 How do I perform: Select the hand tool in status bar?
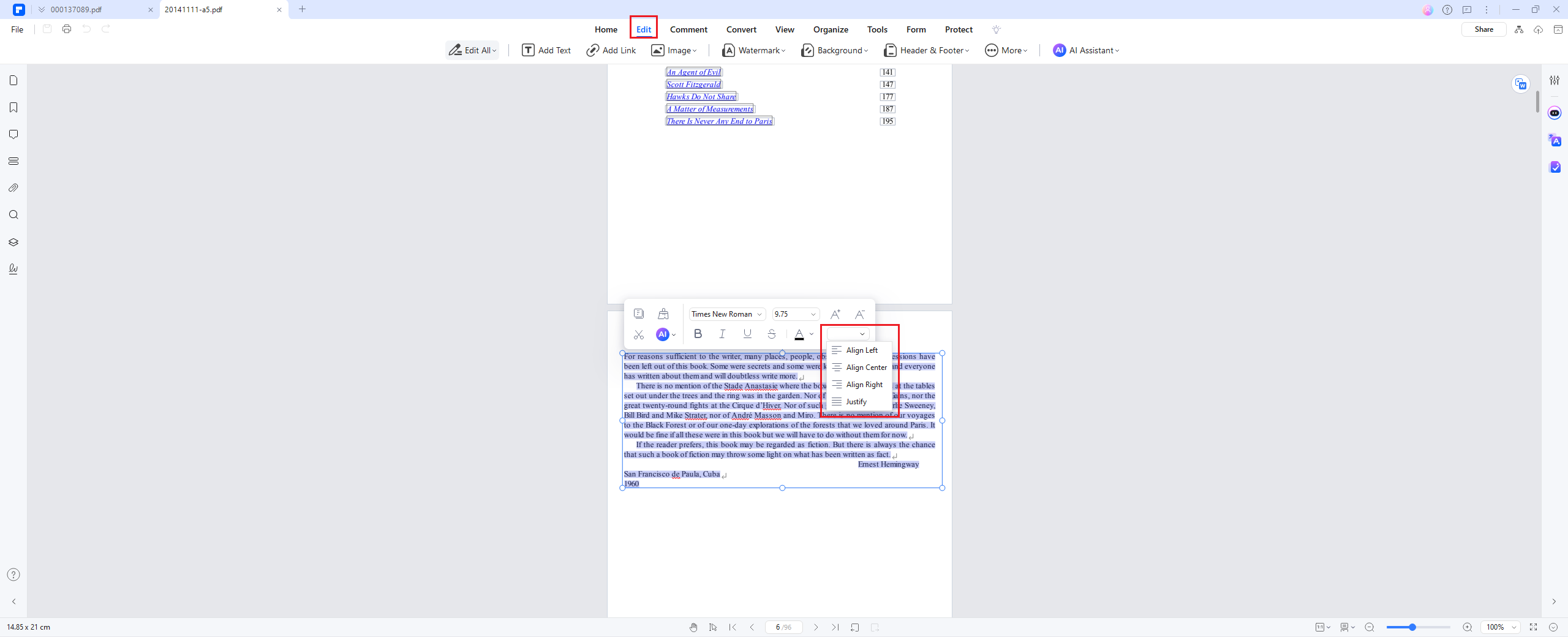pyautogui.click(x=693, y=627)
